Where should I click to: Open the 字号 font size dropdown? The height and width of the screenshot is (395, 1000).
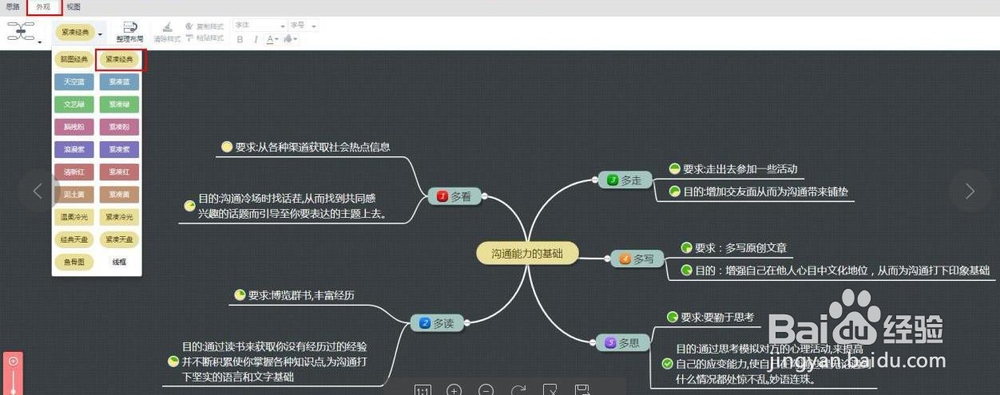304,26
